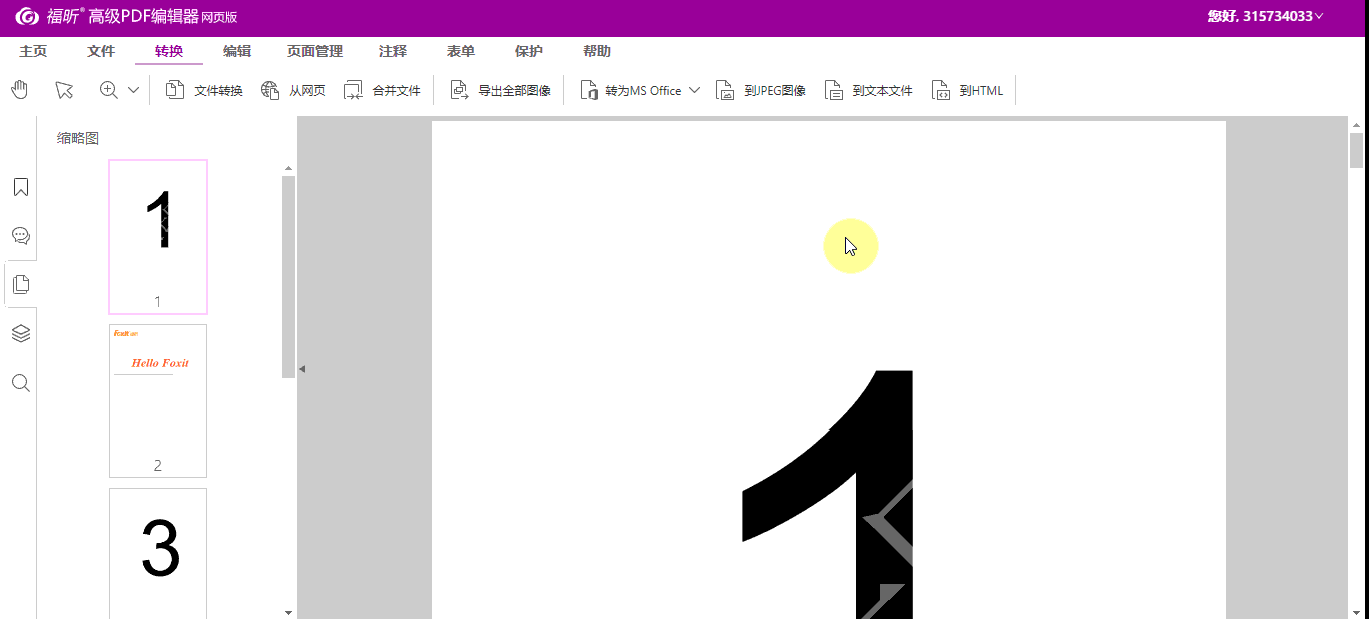Collapse the thumbnail panel with arrow handle
Image resolution: width=1369 pixels, height=619 pixels.
[x=301, y=369]
